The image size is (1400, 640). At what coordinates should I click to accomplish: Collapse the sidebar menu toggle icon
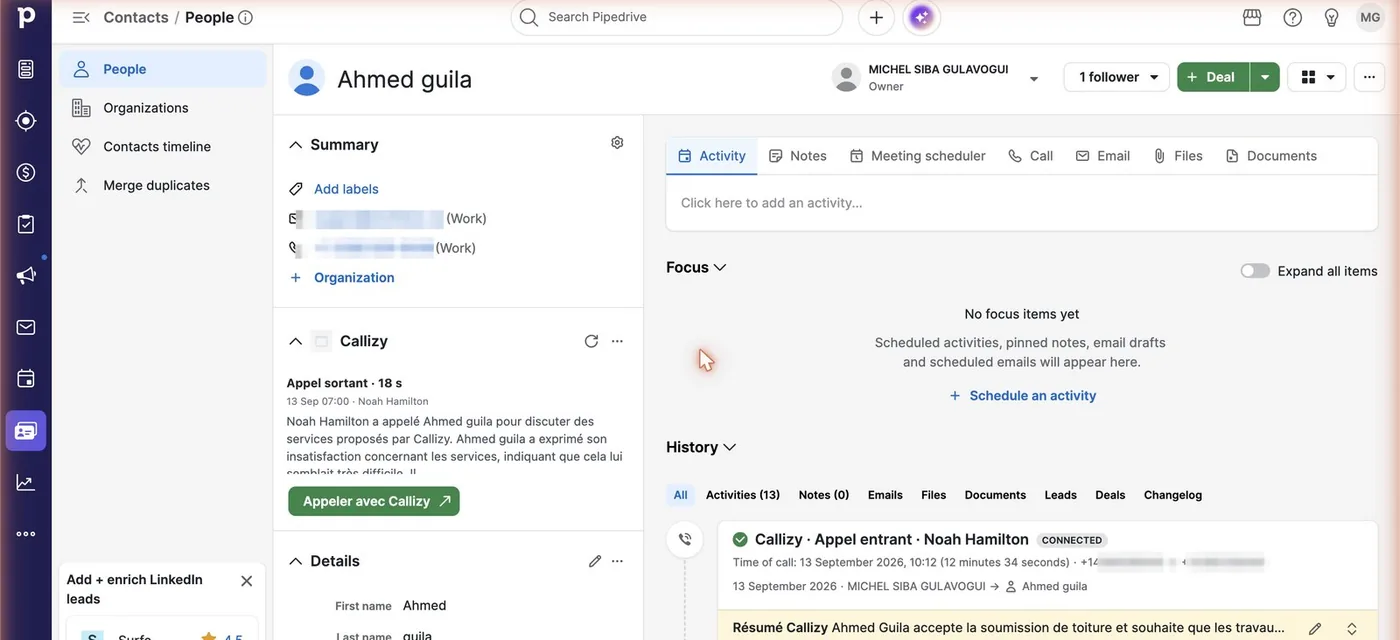81,17
